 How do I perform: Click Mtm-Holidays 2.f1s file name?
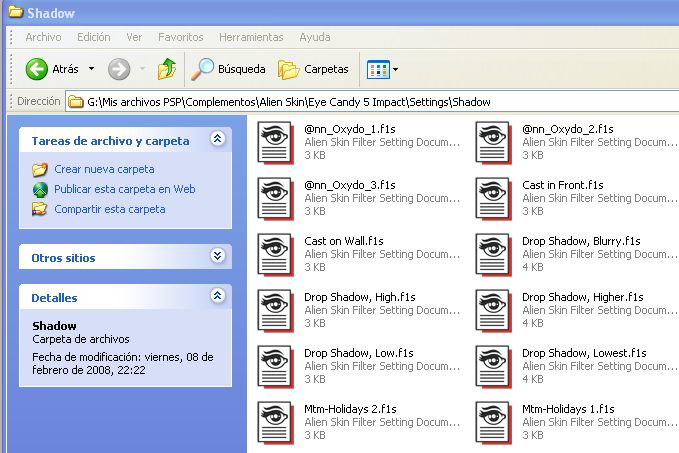pos(350,409)
